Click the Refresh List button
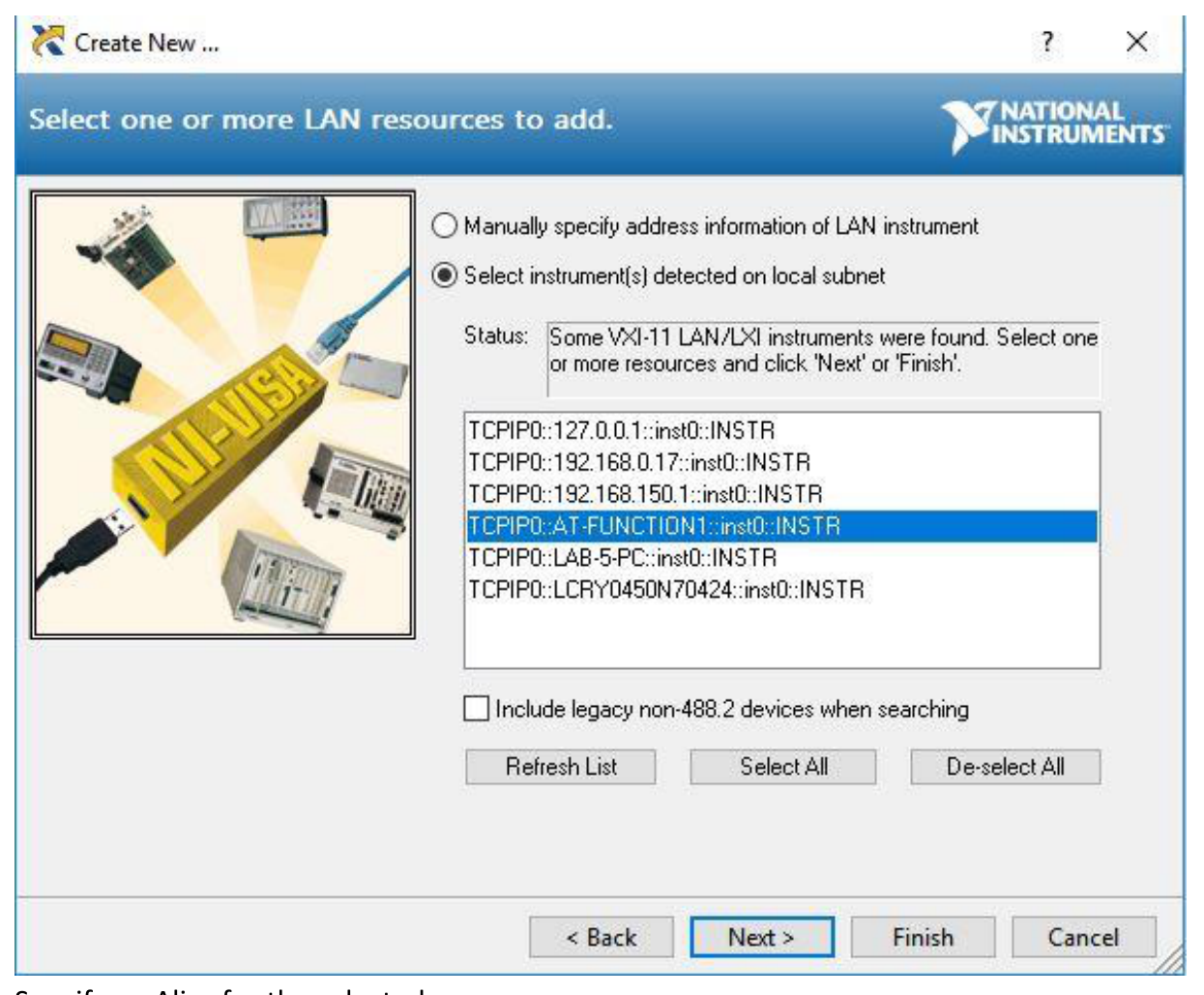 pos(561,767)
